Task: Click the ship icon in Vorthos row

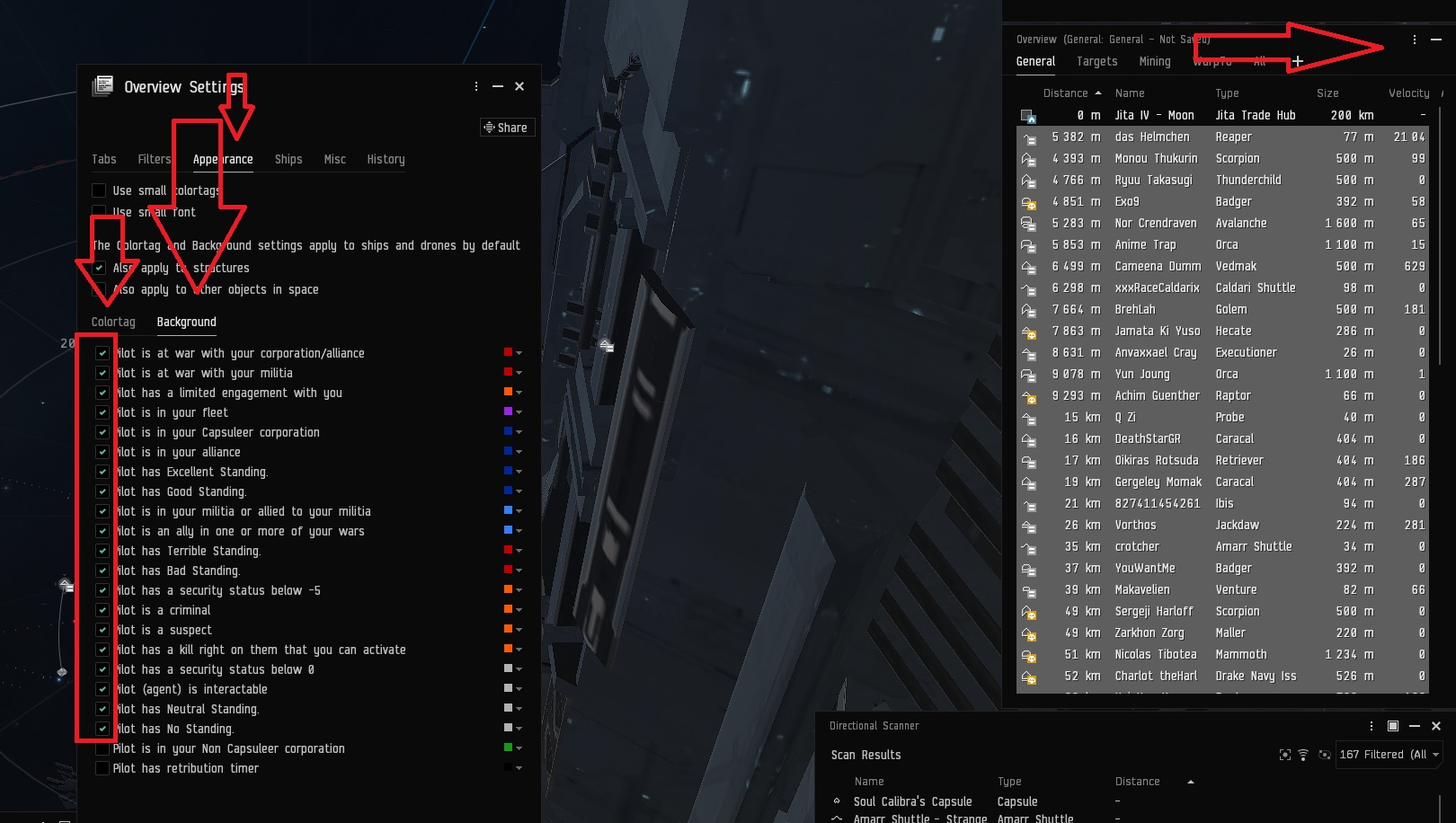Action: tap(1028, 526)
